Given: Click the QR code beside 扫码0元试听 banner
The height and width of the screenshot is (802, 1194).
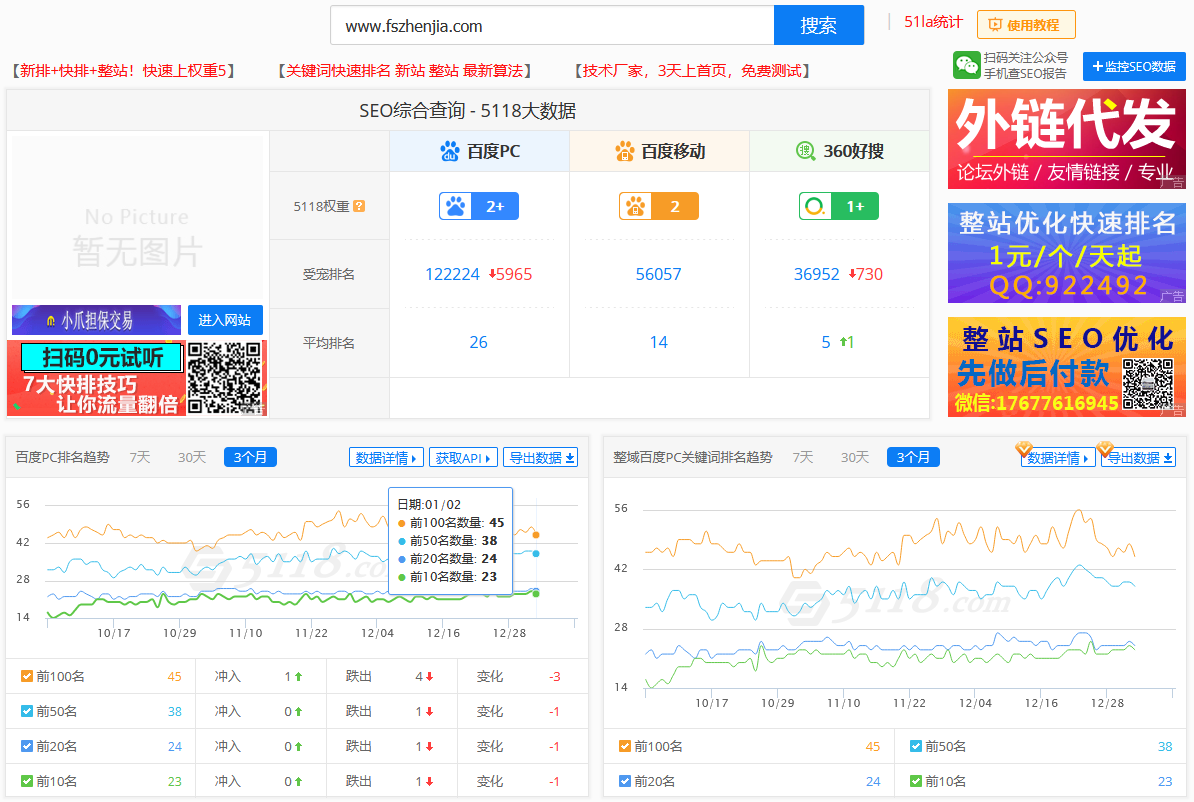Looking at the screenshot, I should point(225,378).
